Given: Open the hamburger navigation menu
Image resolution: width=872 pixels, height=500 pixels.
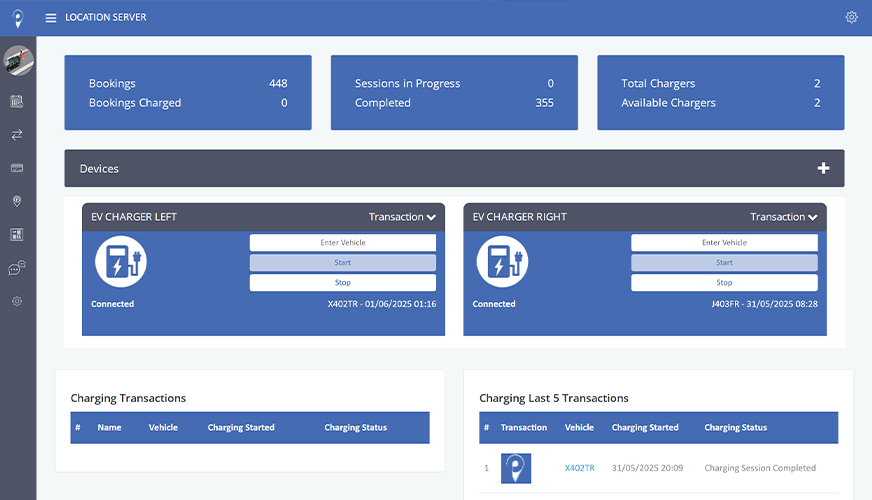Looking at the screenshot, I should point(51,18).
